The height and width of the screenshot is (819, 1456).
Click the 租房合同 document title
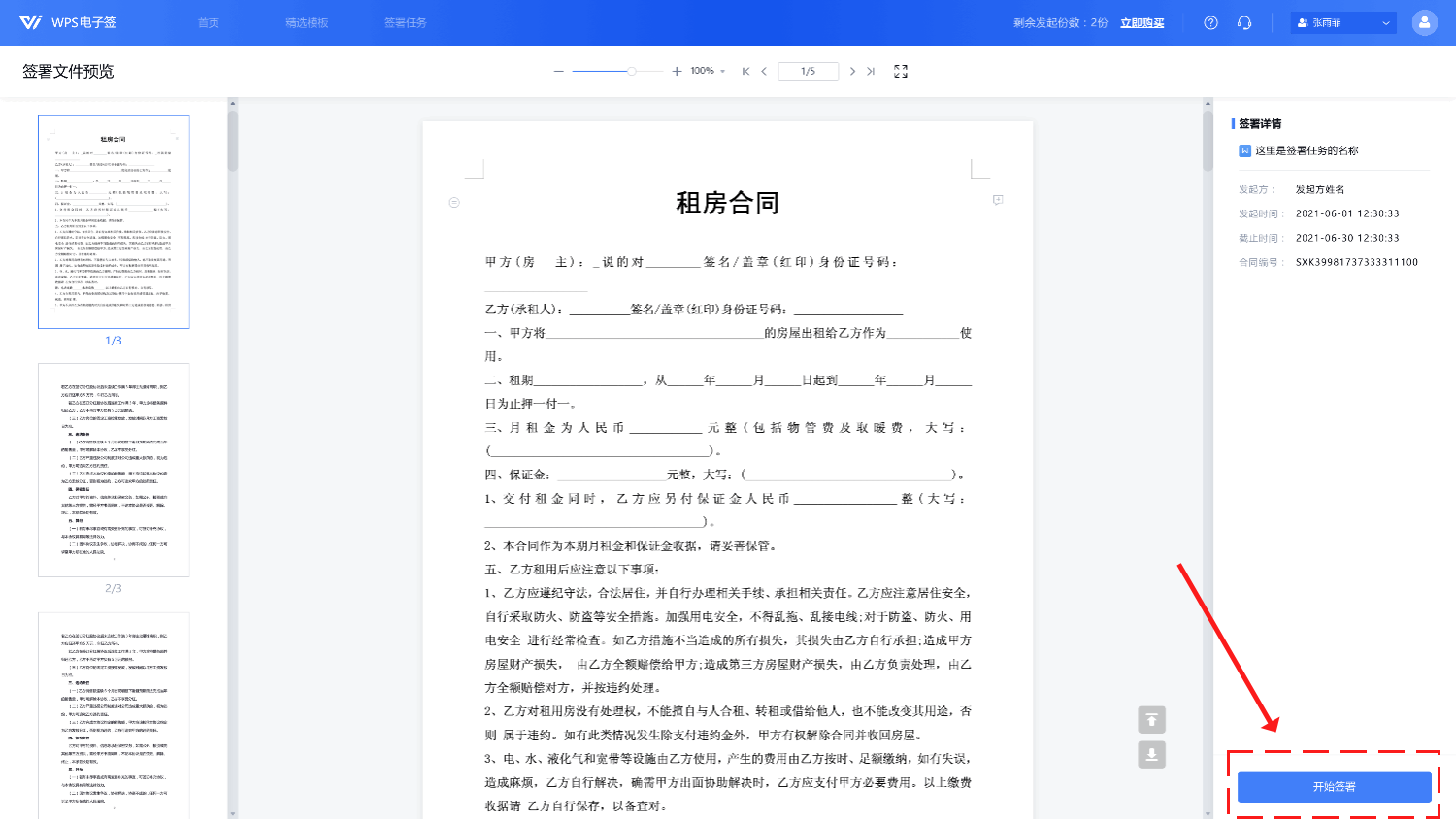click(727, 203)
